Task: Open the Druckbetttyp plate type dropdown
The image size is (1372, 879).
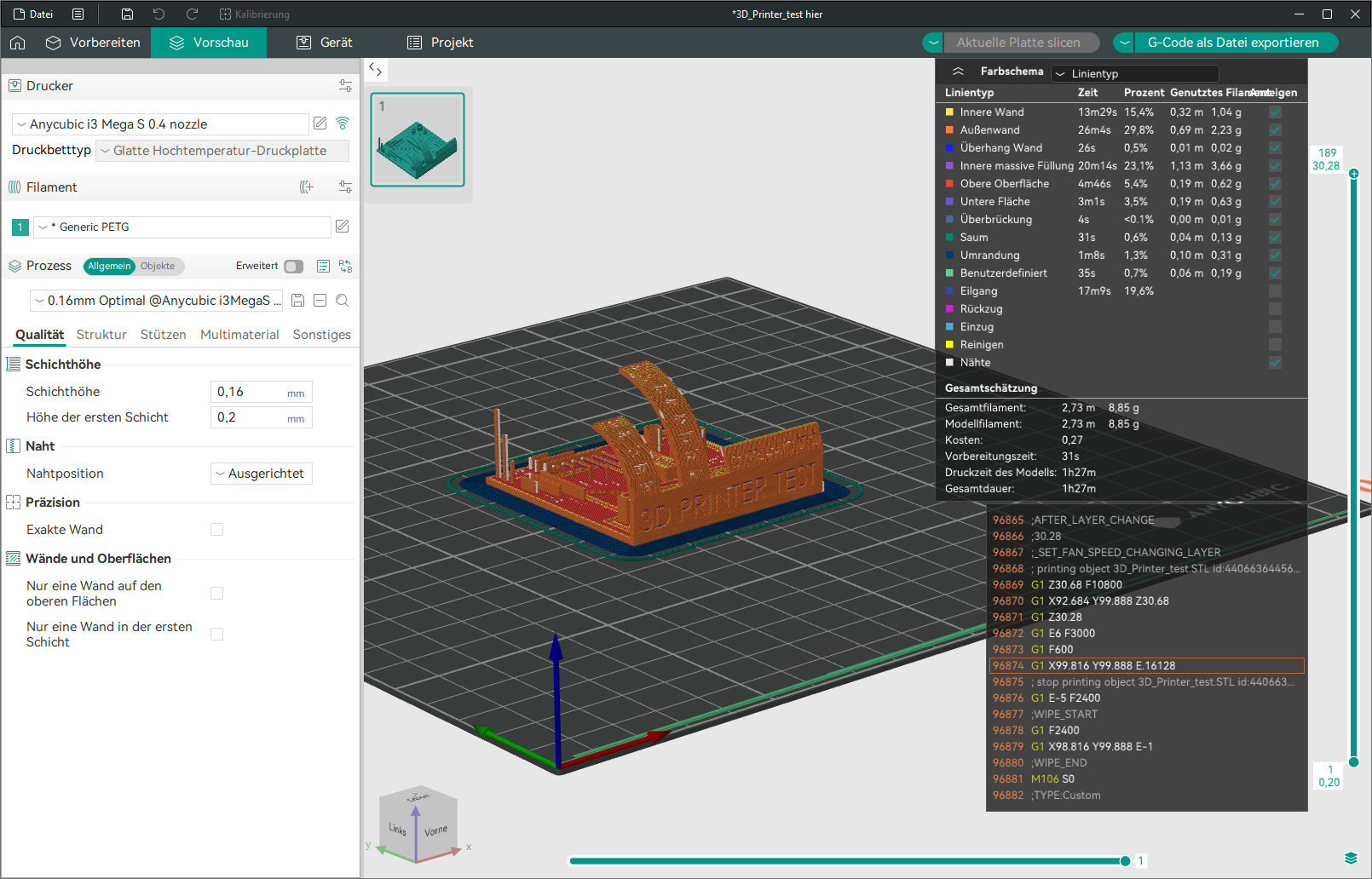Action: click(x=222, y=151)
